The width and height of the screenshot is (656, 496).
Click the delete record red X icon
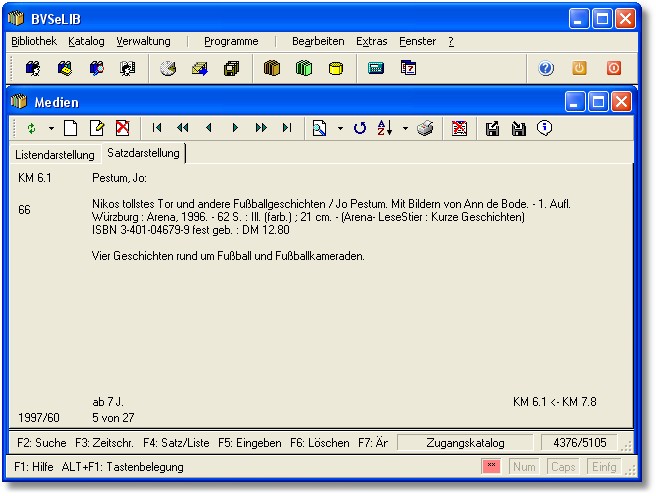(123, 128)
